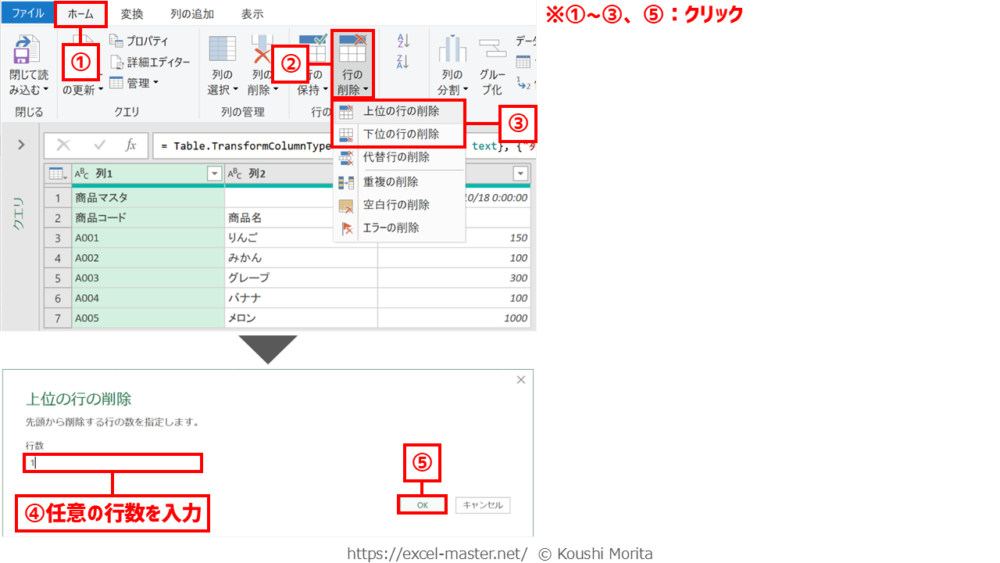Screen dimensions: 1000x563
Task: Switch to the 変換 (Transform) ribbon tab
Action: tap(132, 14)
